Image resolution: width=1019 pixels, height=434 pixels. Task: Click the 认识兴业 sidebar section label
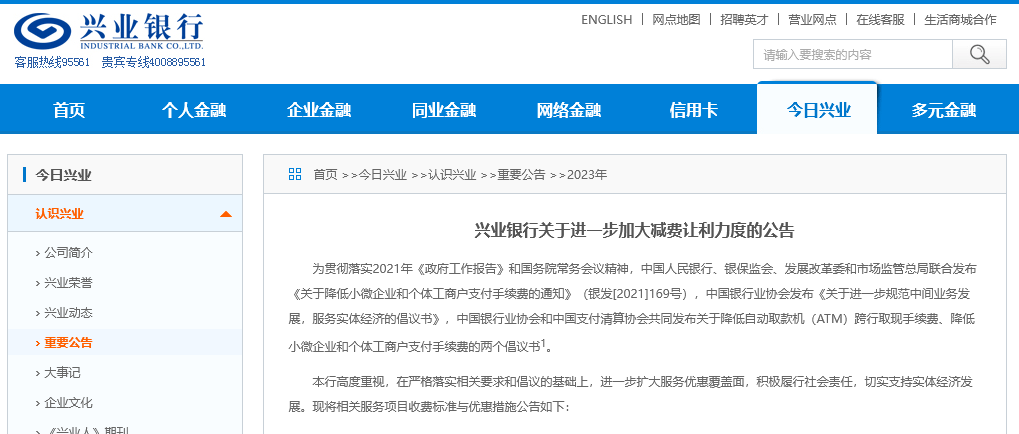pyautogui.click(x=59, y=214)
